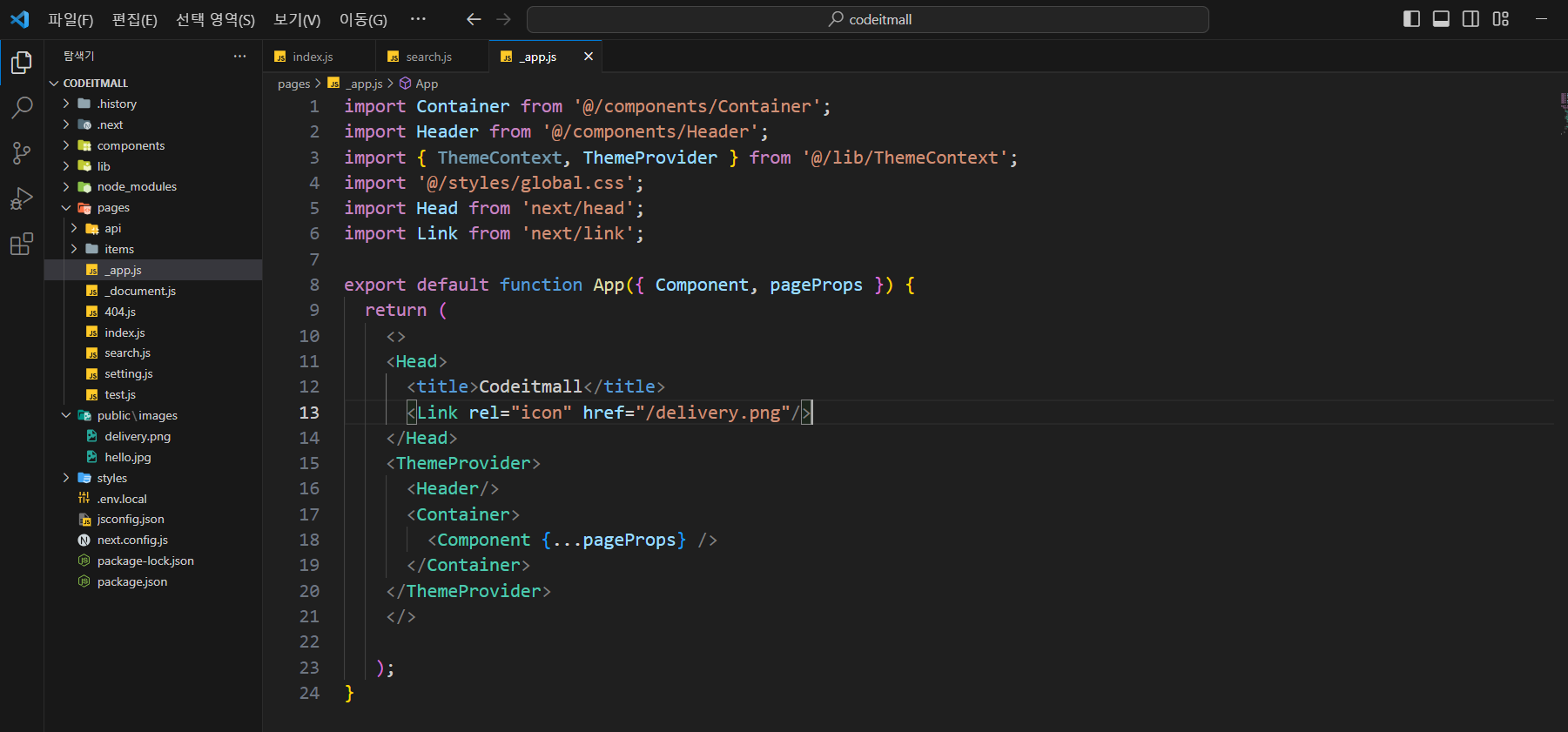Minimize the VS Code window
Viewport: 1568px width, 732px height.
tap(1541, 19)
